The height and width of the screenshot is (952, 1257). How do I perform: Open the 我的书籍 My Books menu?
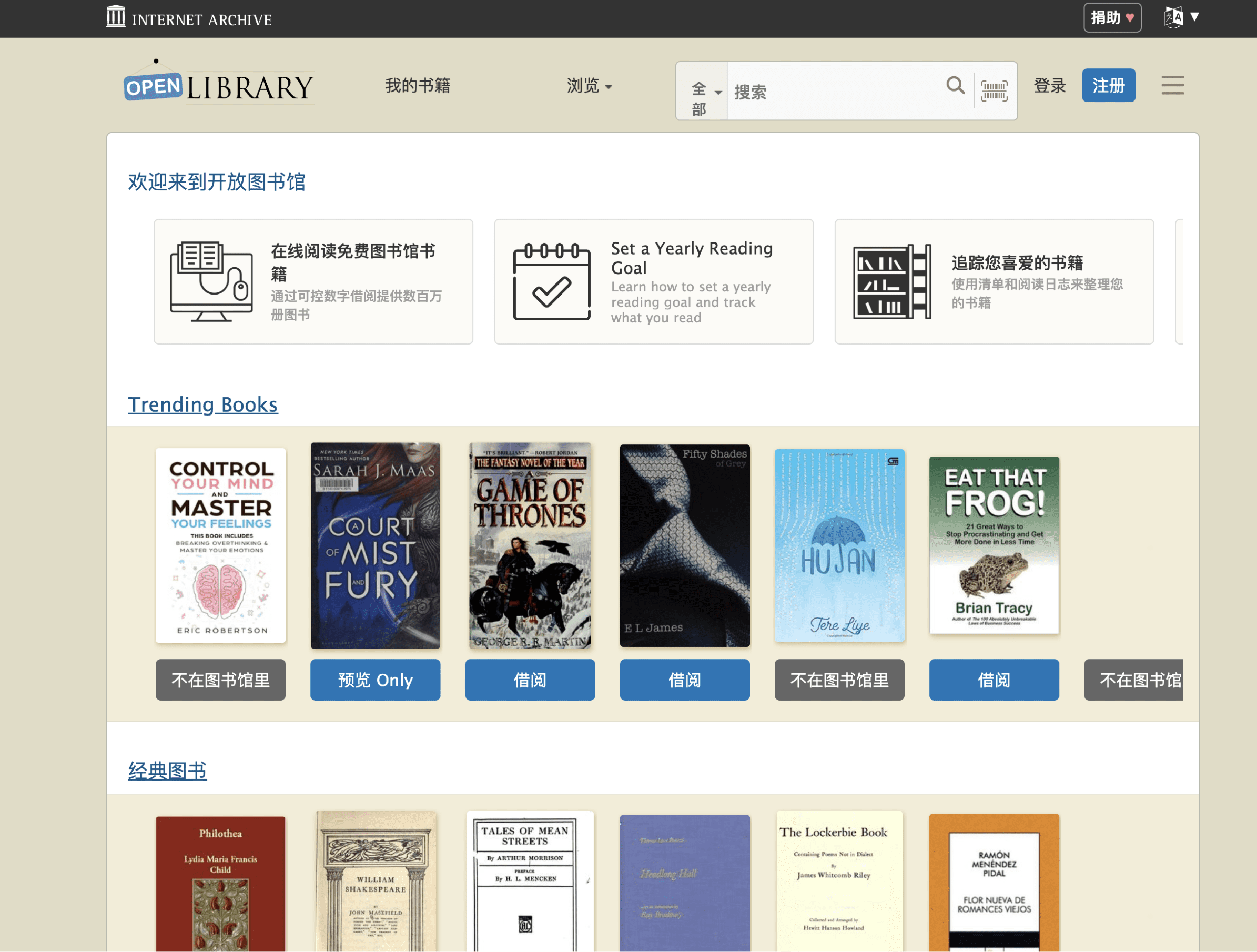pyautogui.click(x=418, y=85)
